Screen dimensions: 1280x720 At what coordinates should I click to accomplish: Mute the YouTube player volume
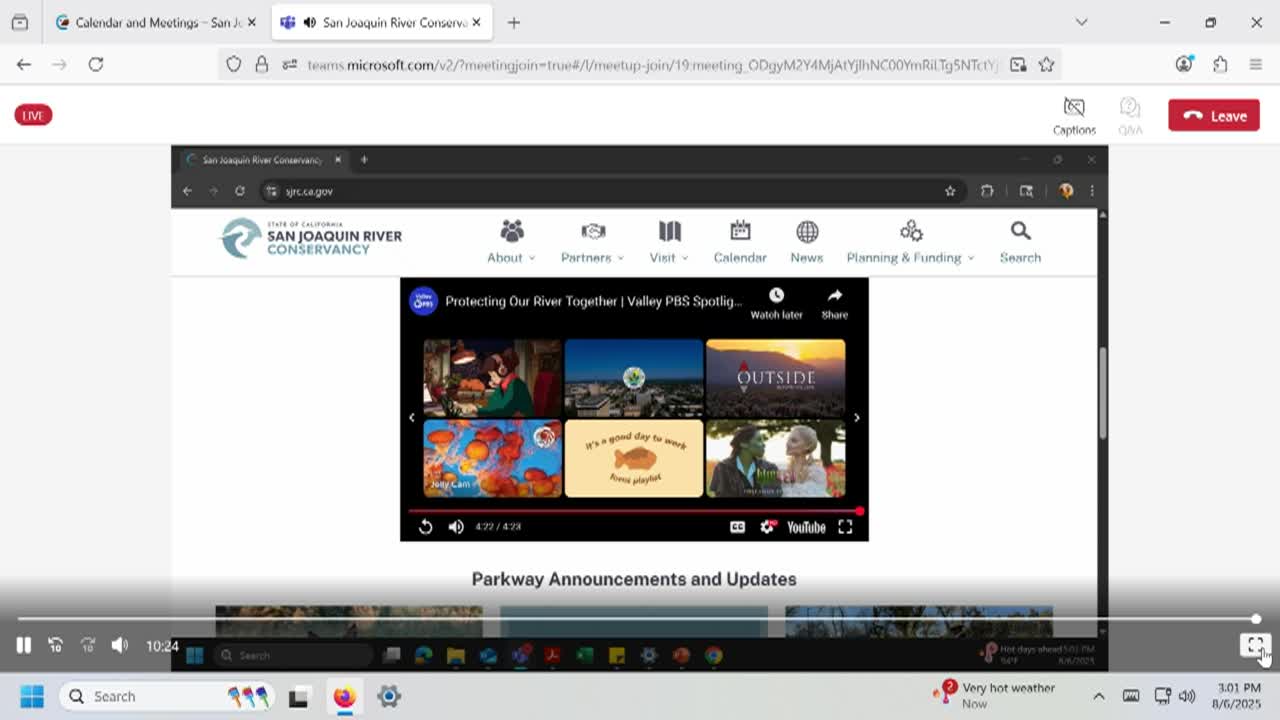[456, 527]
